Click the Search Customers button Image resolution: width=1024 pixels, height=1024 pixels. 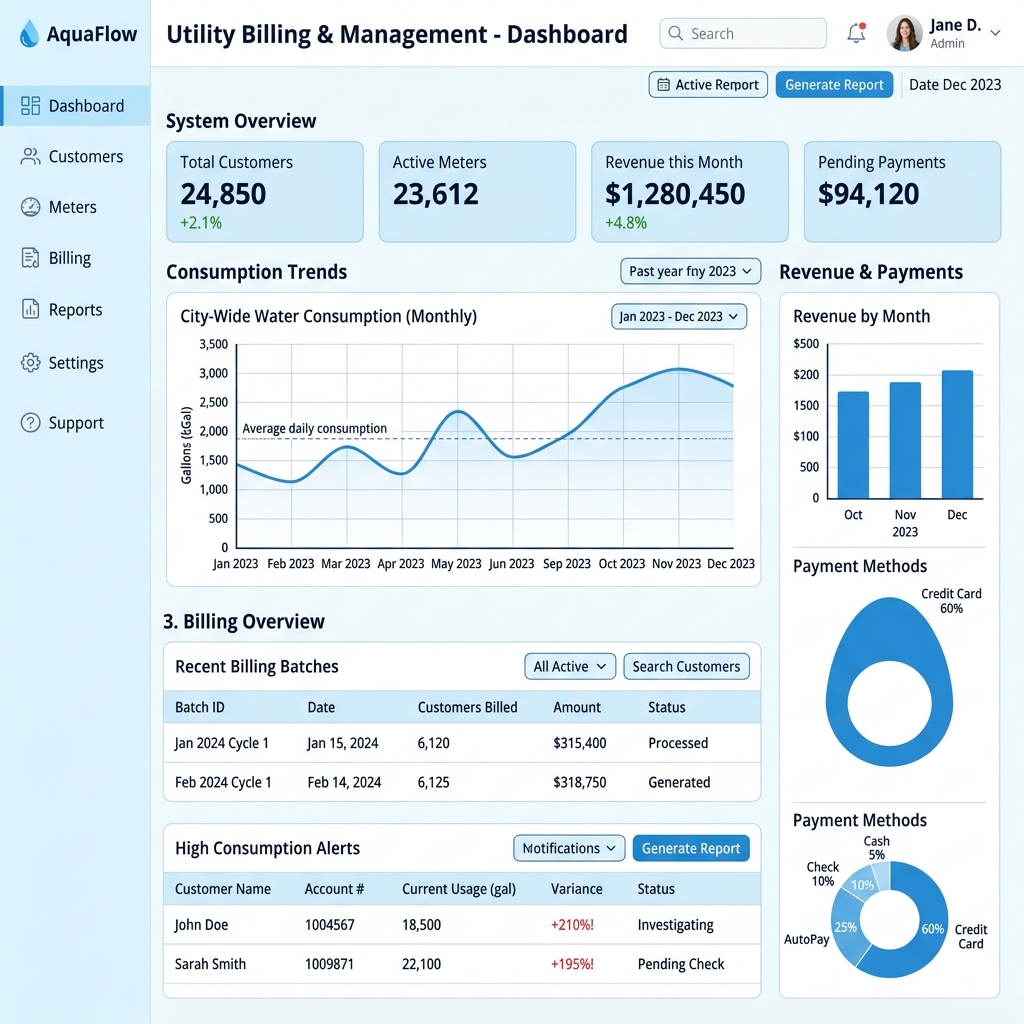click(x=686, y=666)
